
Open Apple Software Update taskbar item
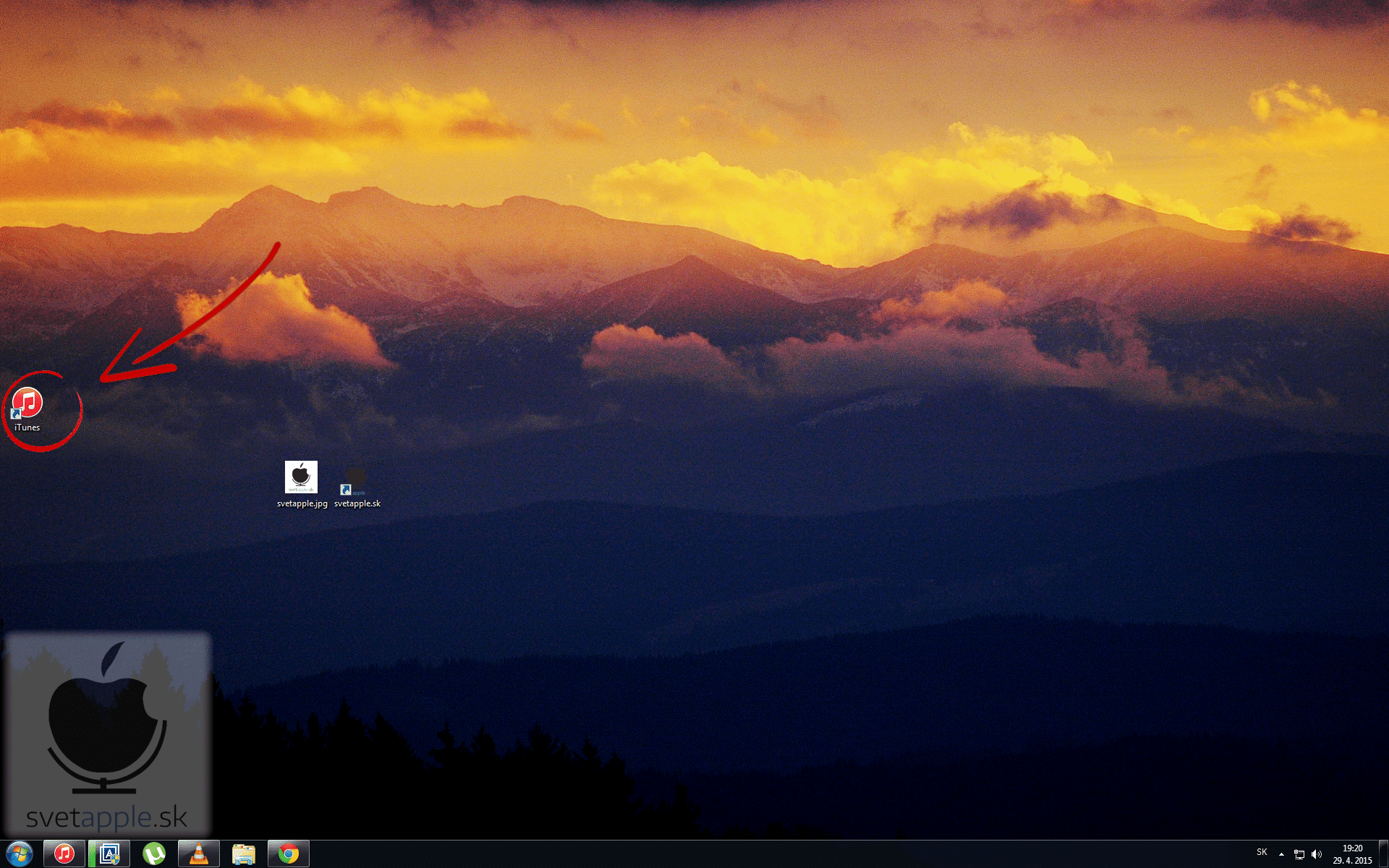pos(109,854)
